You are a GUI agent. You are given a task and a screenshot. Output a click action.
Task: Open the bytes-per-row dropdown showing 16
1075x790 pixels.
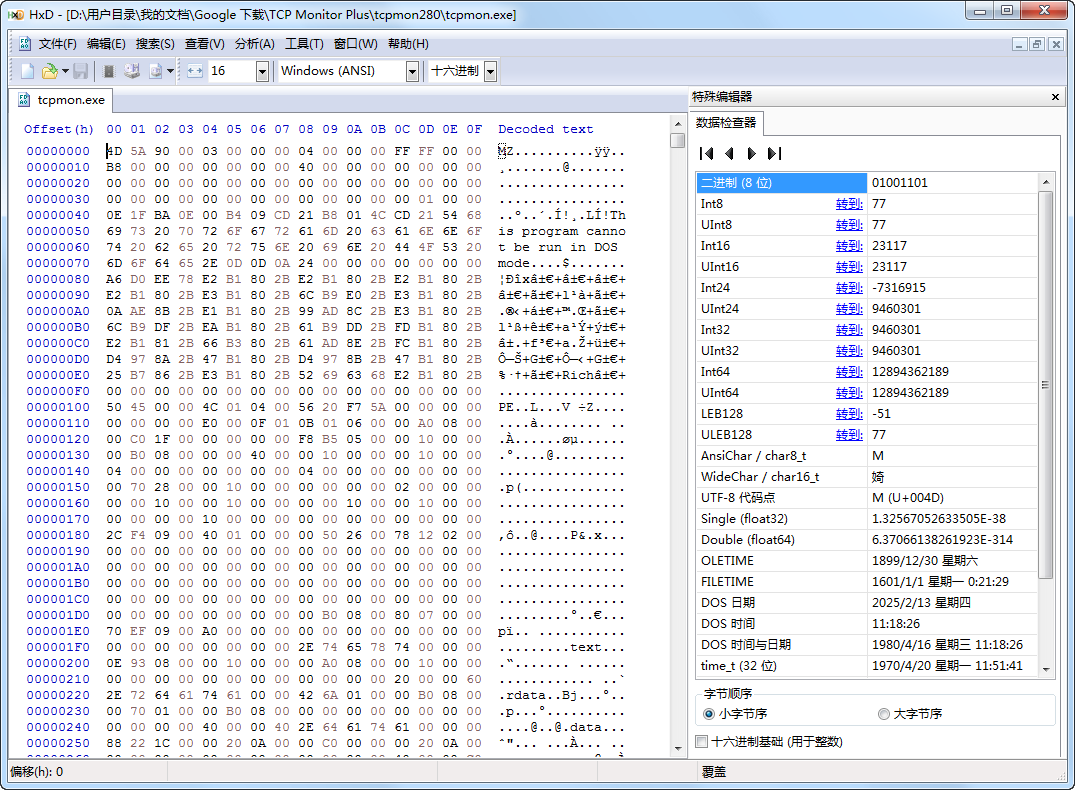pos(262,71)
